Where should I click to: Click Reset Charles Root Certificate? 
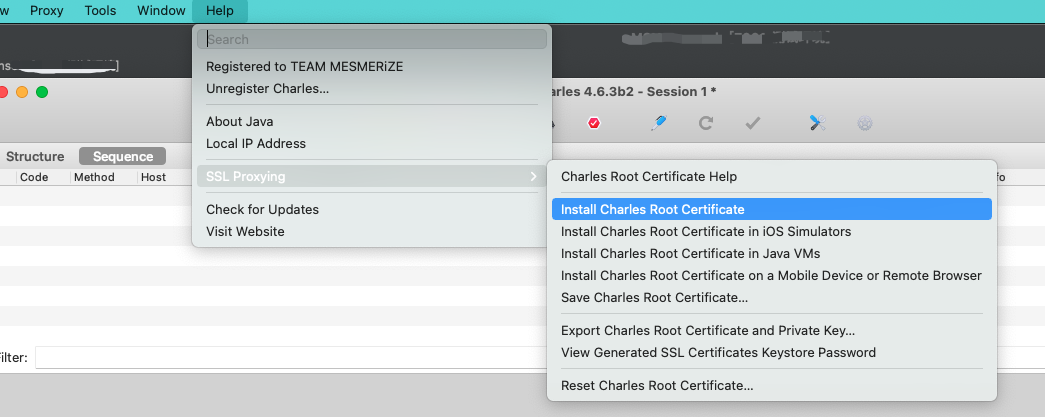[x=657, y=386]
